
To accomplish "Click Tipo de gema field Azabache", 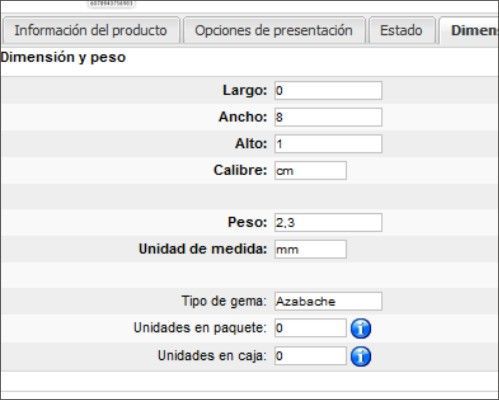I will tap(328, 301).
